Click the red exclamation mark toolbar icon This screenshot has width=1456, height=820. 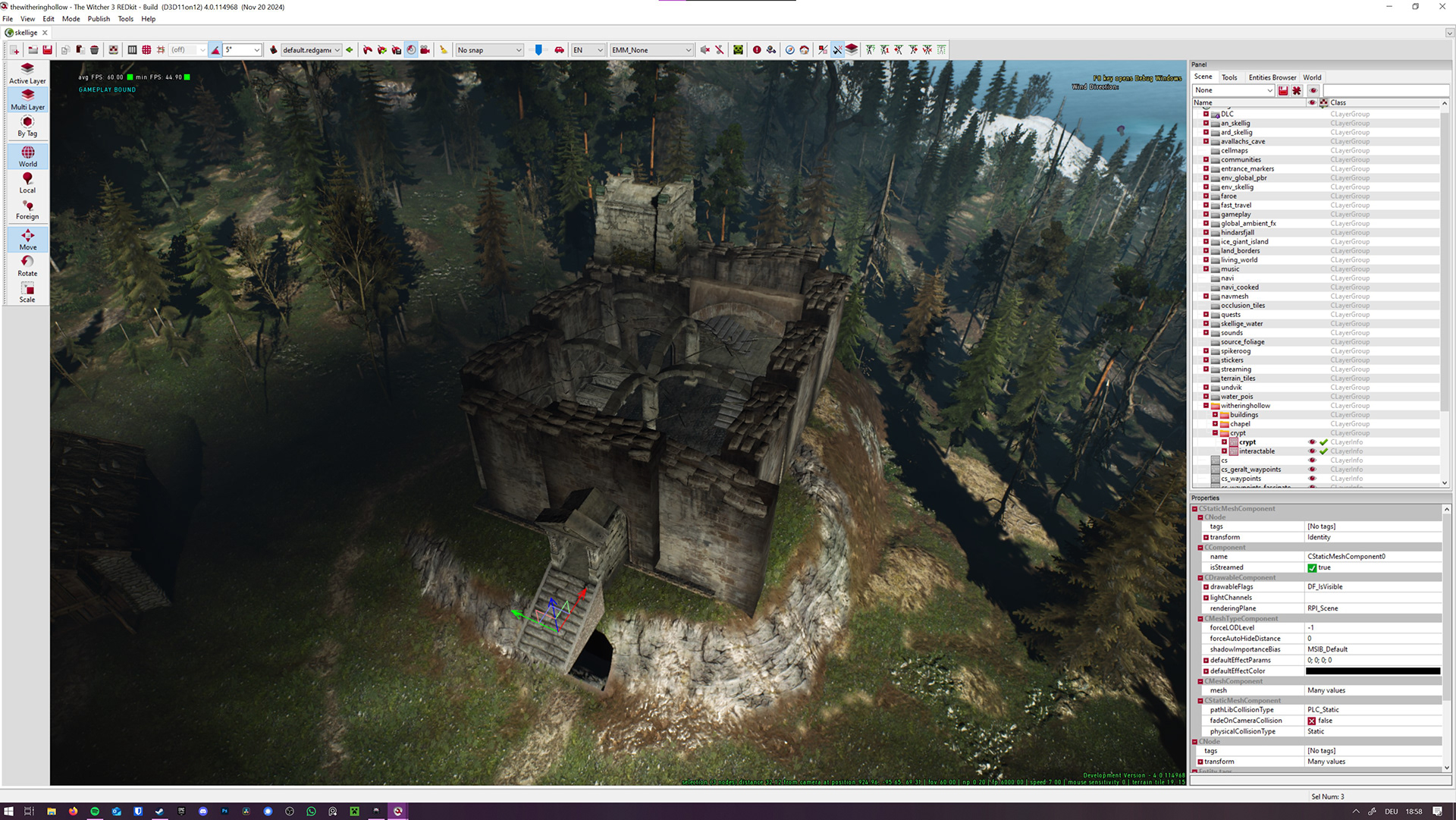click(x=757, y=50)
